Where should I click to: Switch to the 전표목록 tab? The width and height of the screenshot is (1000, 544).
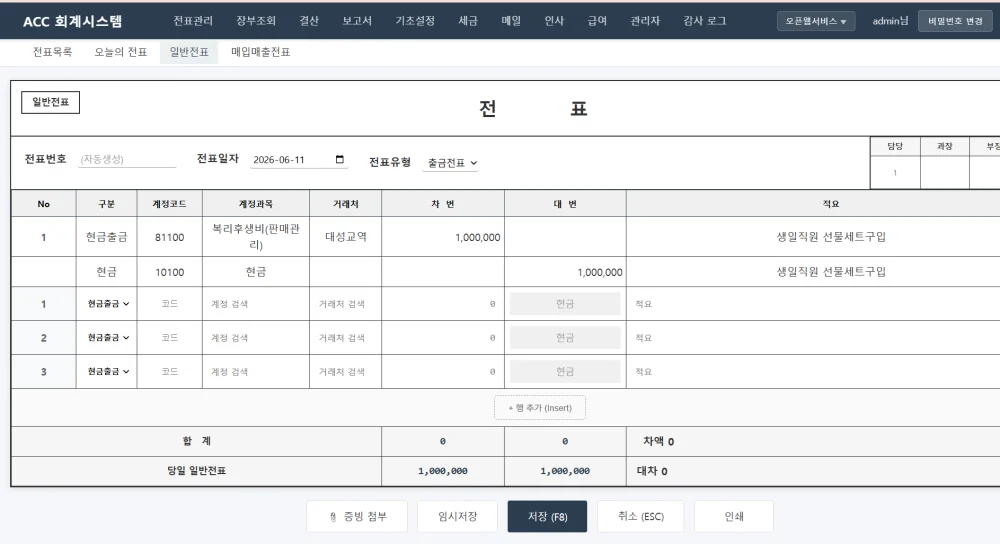coord(52,52)
